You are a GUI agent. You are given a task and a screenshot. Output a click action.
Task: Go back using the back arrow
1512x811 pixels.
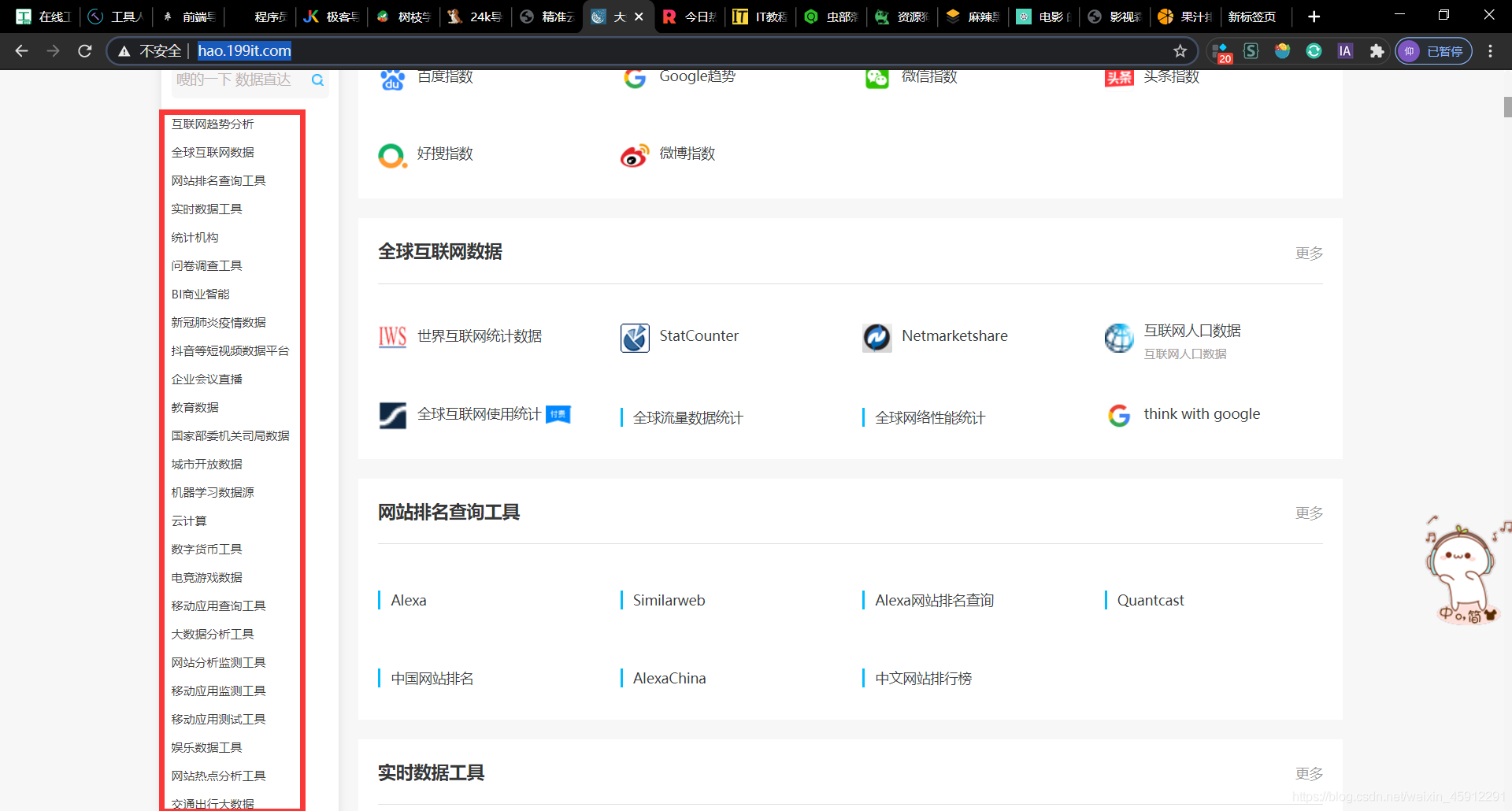pyautogui.click(x=22, y=51)
